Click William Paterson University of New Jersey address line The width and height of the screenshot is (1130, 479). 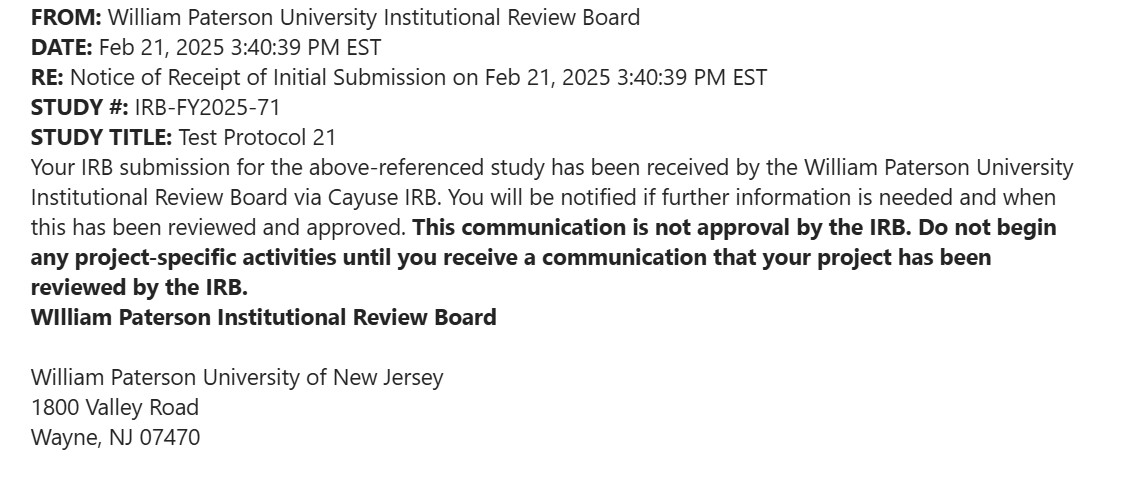coord(237,377)
